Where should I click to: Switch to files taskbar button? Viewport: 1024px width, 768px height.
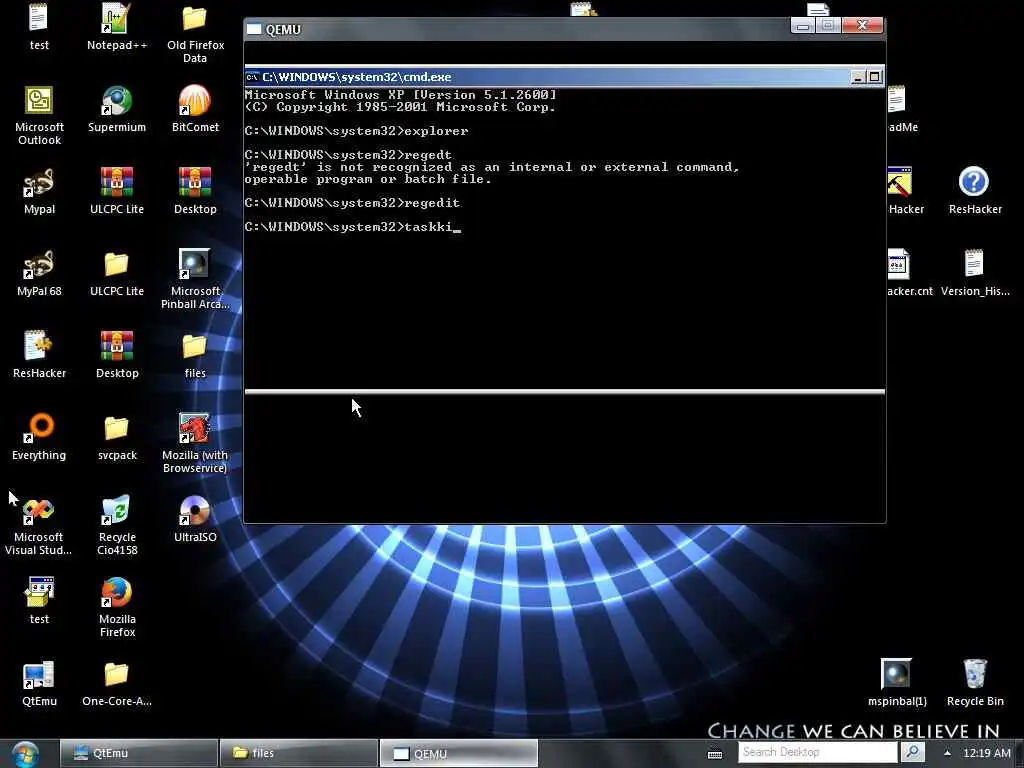[x=298, y=753]
